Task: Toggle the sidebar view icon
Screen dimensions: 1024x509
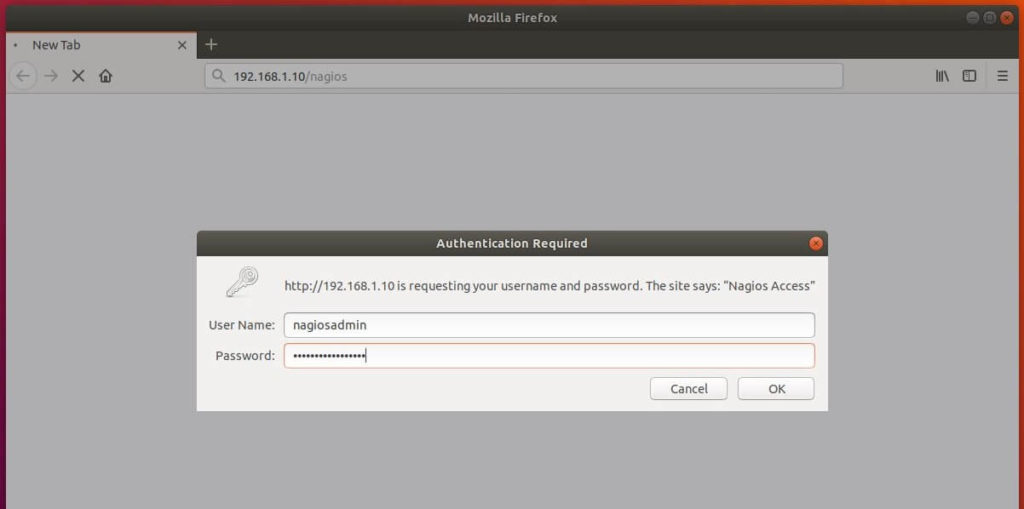Action: tap(970, 76)
